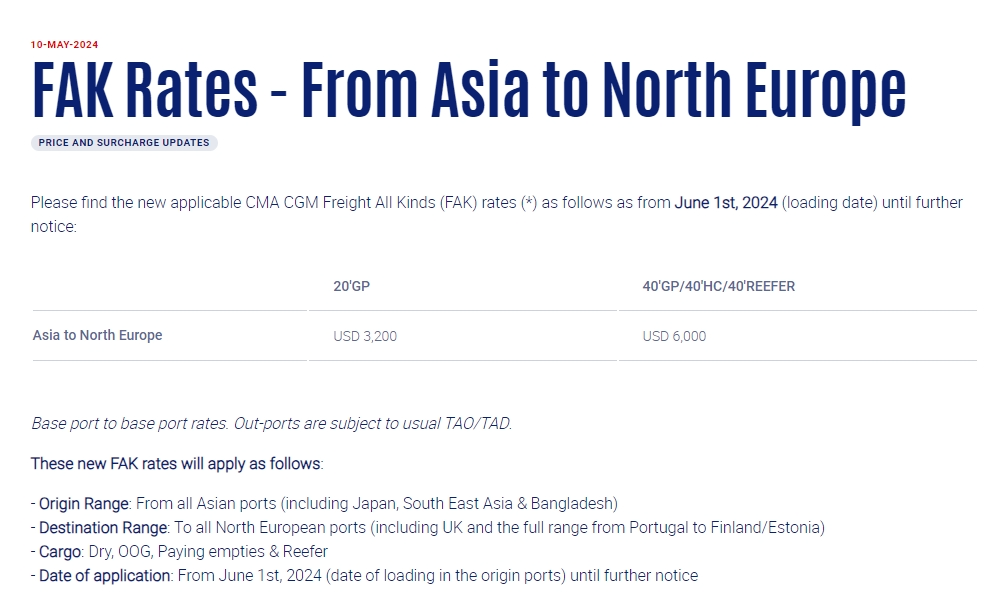This screenshot has width=996, height=615.
Task: Click bold June 1st, 2024 in intro paragraph
Action: [x=726, y=203]
